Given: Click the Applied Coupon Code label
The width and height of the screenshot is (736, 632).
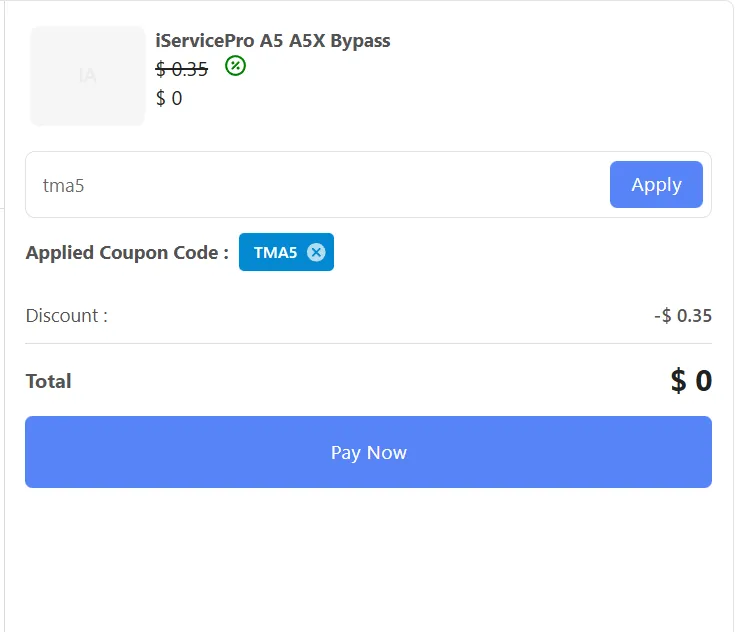Looking at the screenshot, I should point(127,253).
